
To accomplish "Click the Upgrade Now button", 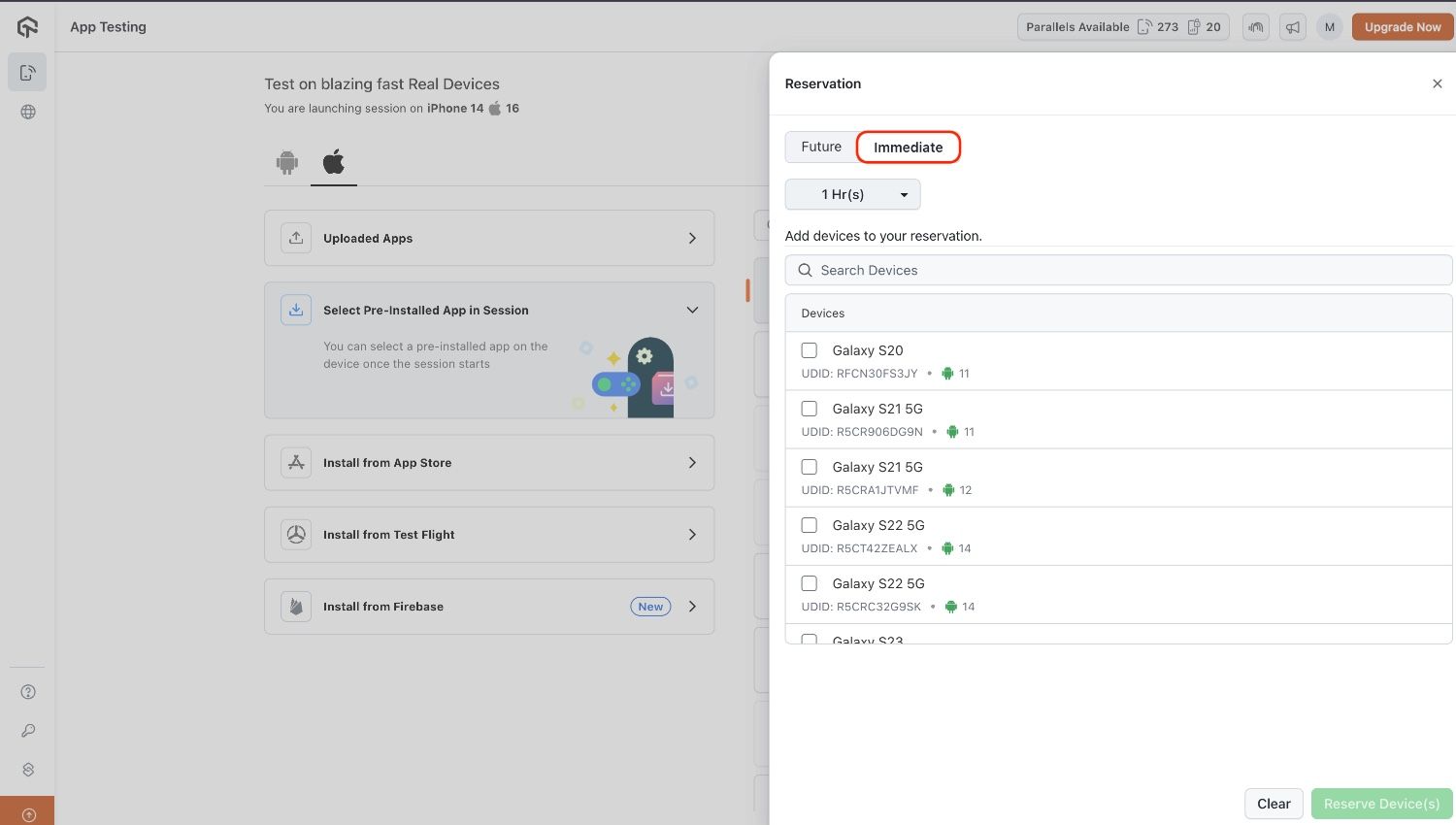I will click(x=1402, y=27).
